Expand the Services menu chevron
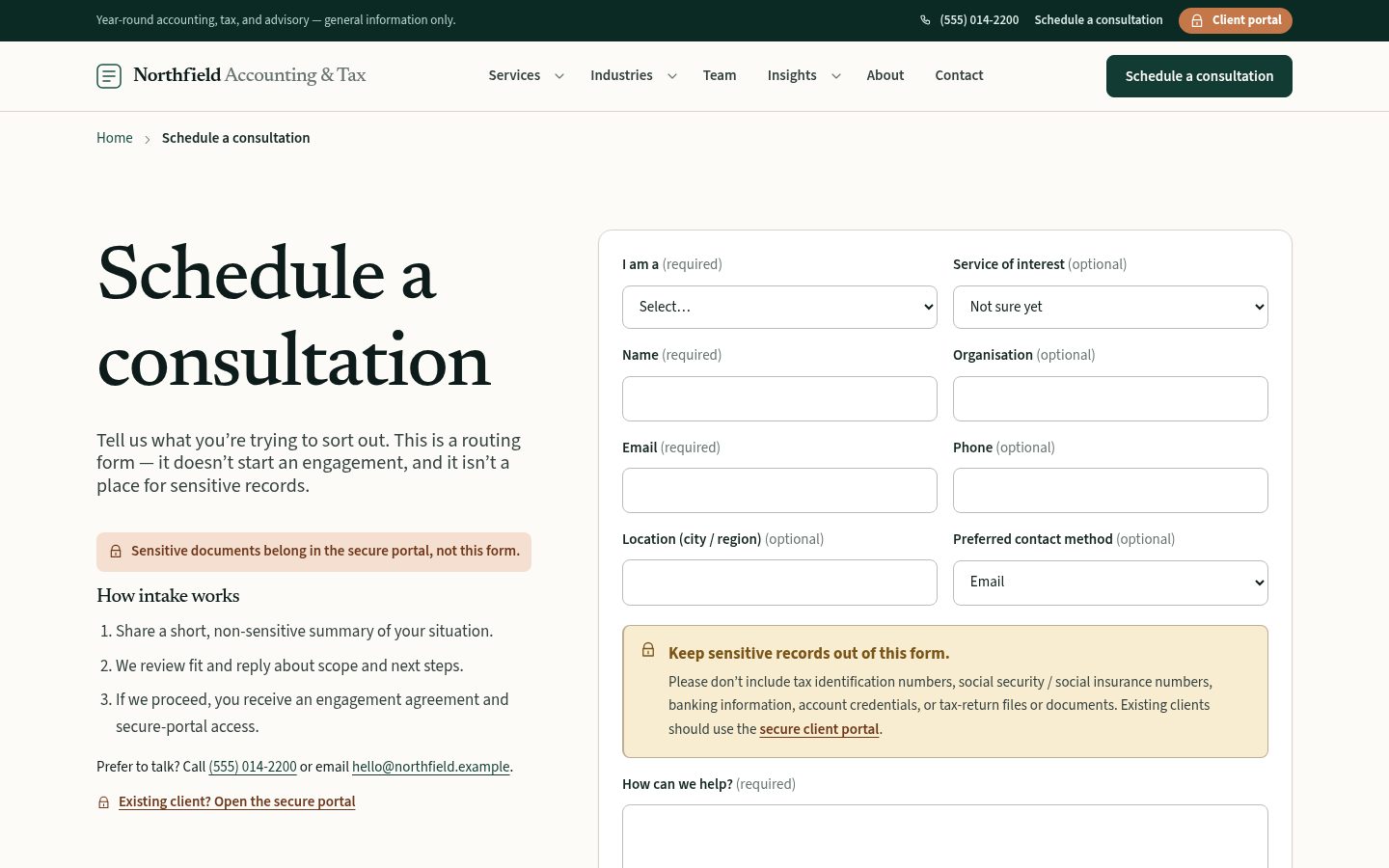Image resolution: width=1389 pixels, height=868 pixels. coord(558,76)
